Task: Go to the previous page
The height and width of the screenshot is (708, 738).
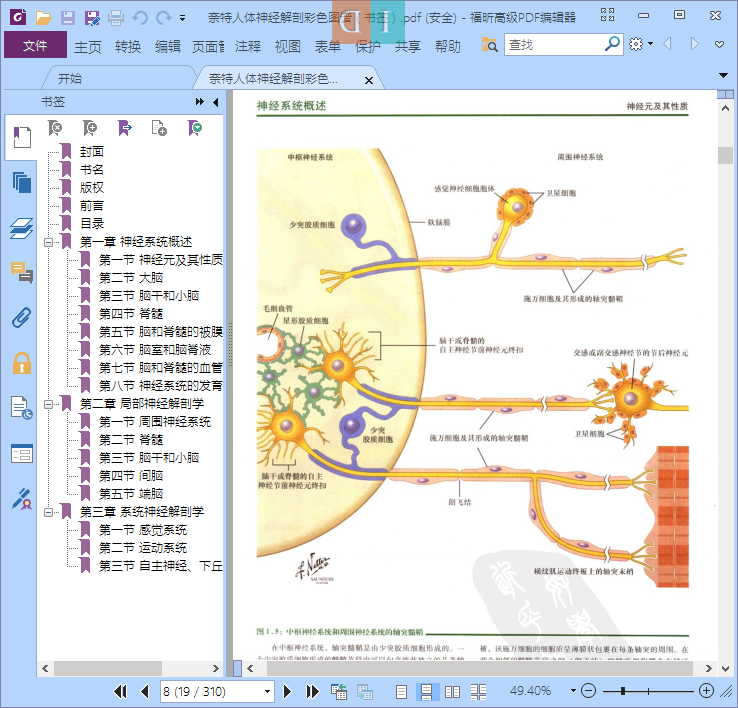Action: [x=145, y=691]
